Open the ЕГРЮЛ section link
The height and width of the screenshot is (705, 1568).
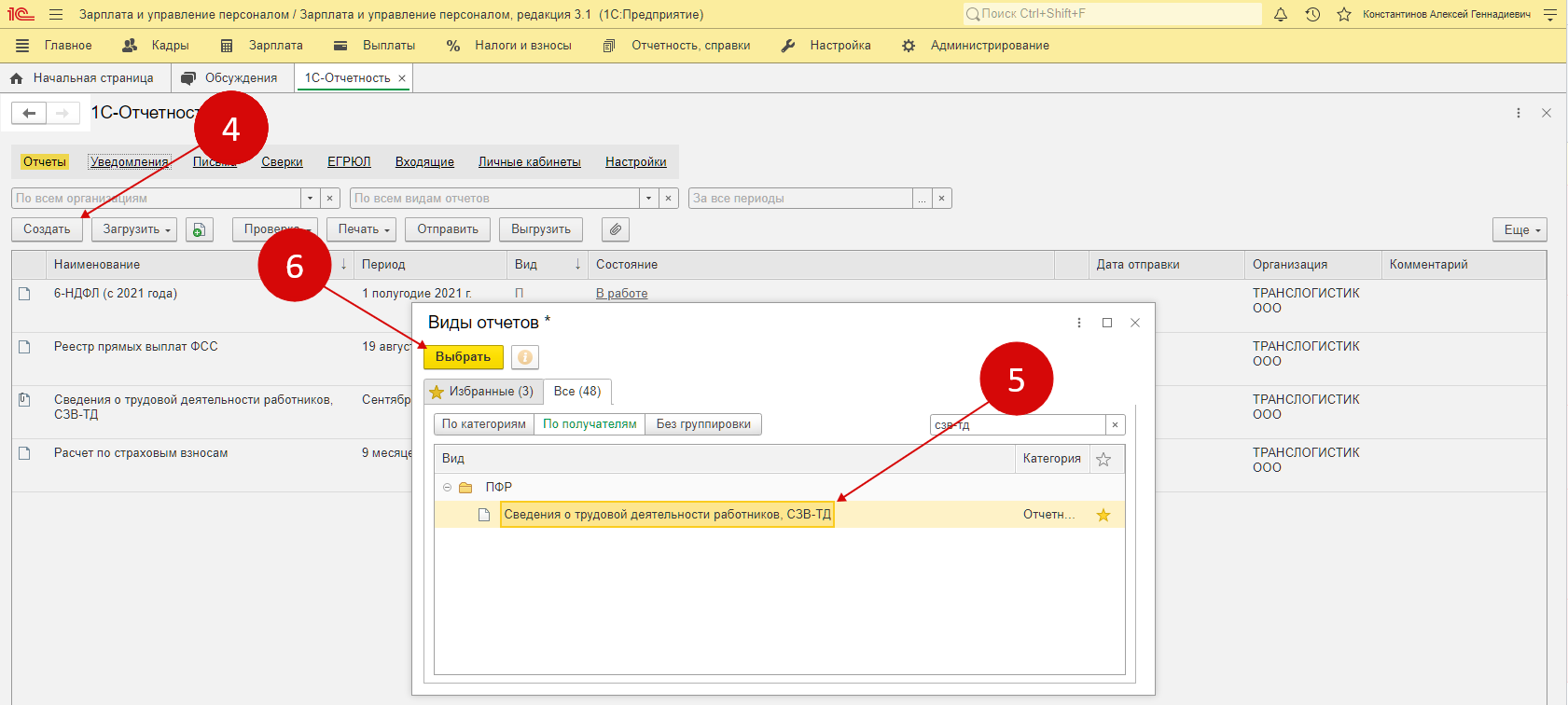coord(349,162)
